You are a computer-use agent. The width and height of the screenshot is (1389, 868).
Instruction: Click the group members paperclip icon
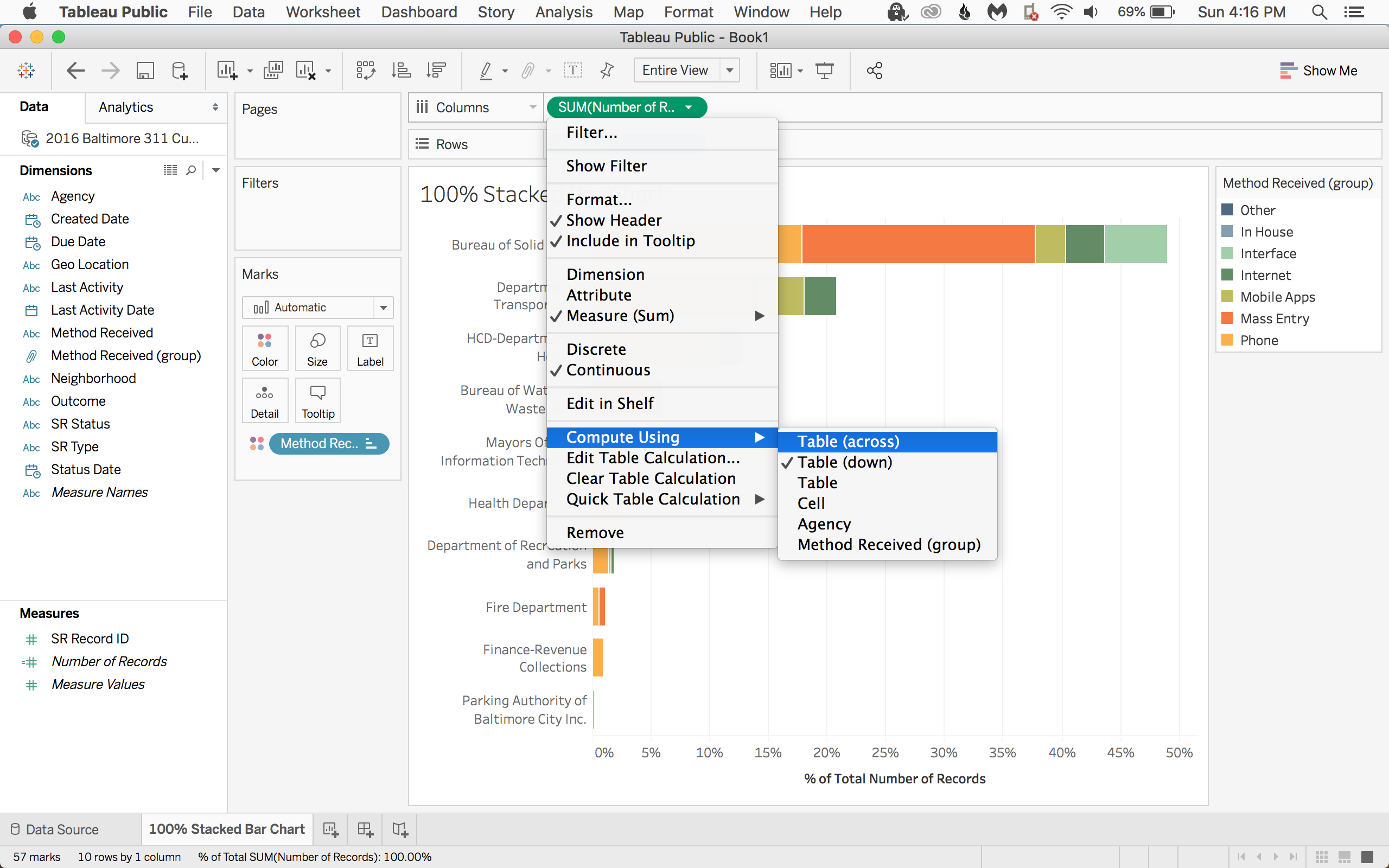tap(527, 71)
